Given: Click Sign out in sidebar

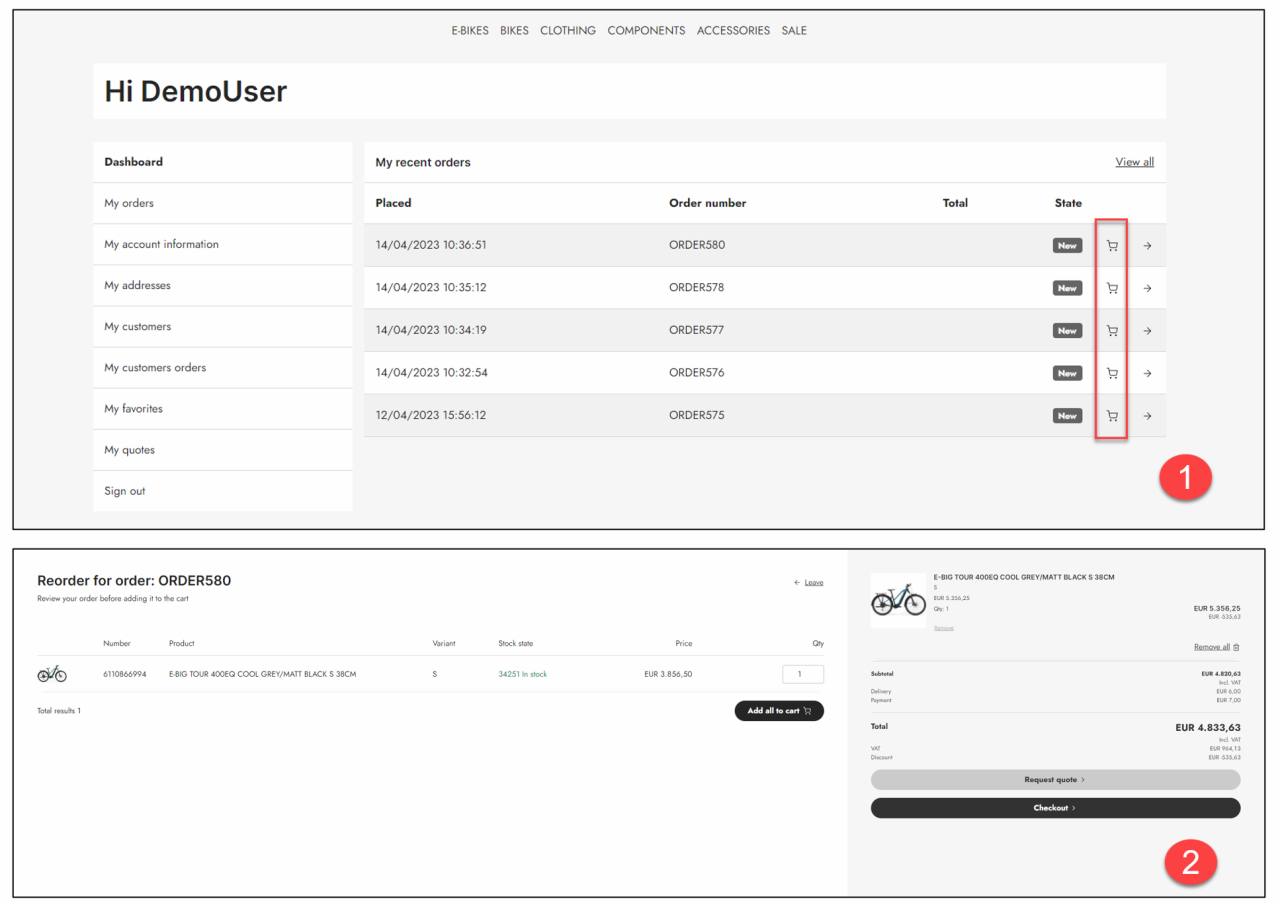Looking at the screenshot, I should point(125,491).
